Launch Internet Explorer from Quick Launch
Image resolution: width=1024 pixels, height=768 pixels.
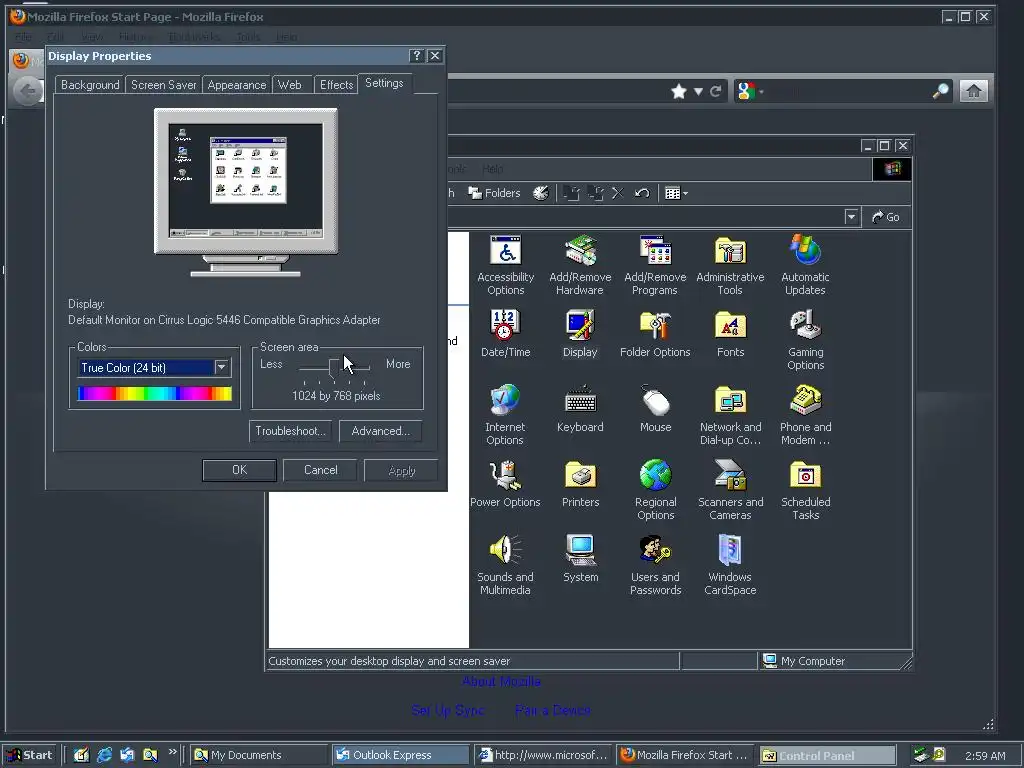coord(104,755)
